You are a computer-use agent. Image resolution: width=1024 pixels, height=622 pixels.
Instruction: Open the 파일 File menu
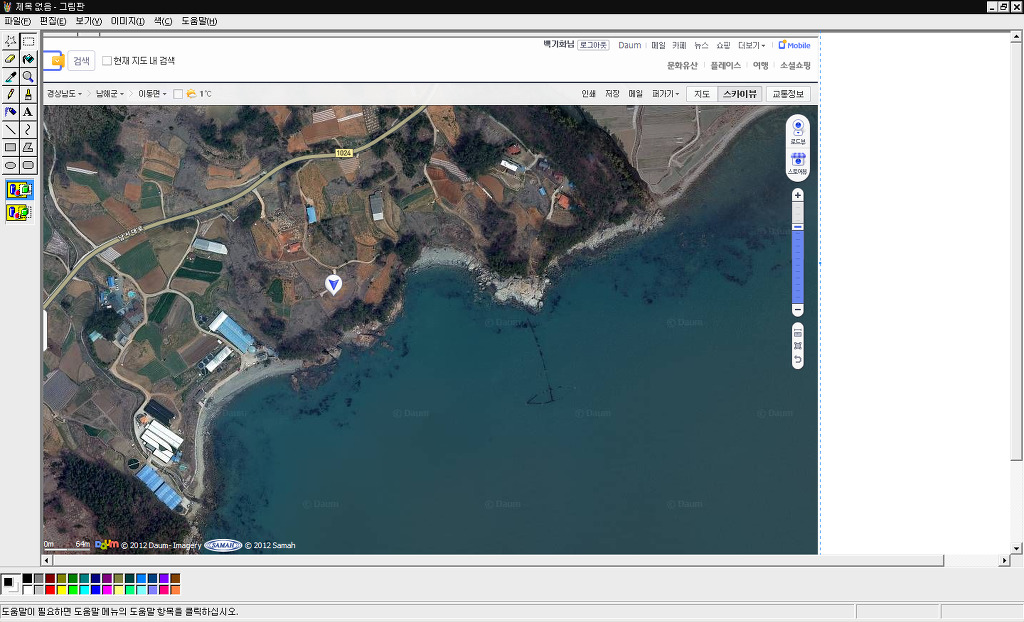pos(17,21)
